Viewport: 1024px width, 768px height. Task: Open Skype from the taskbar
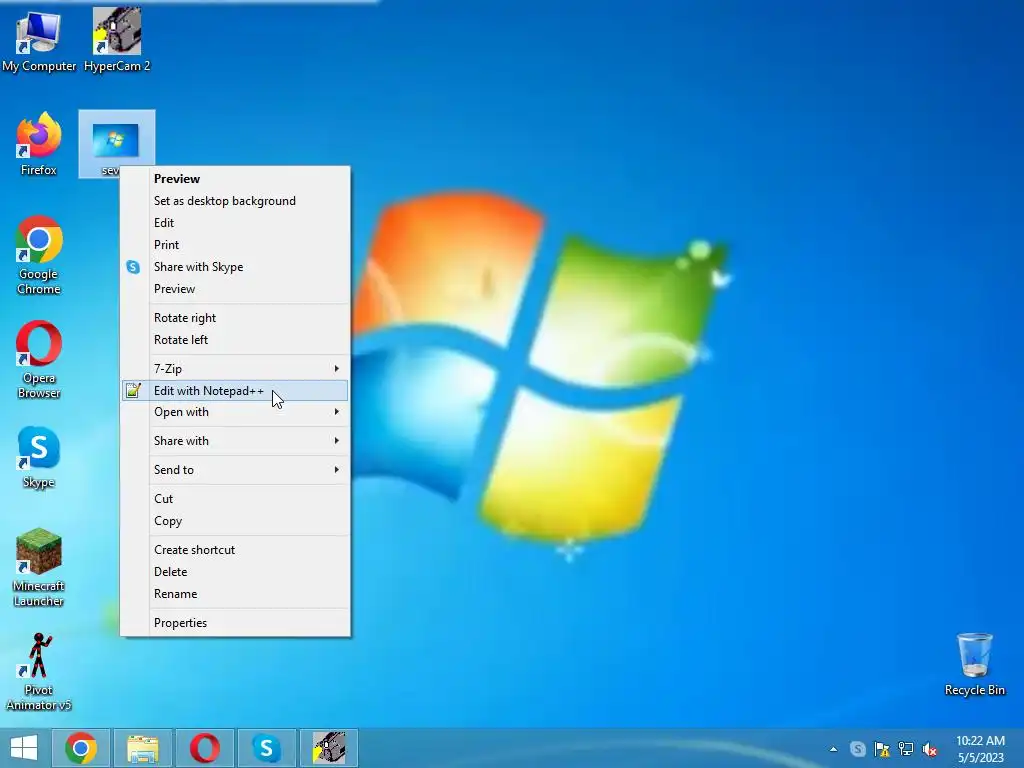pyautogui.click(x=266, y=748)
